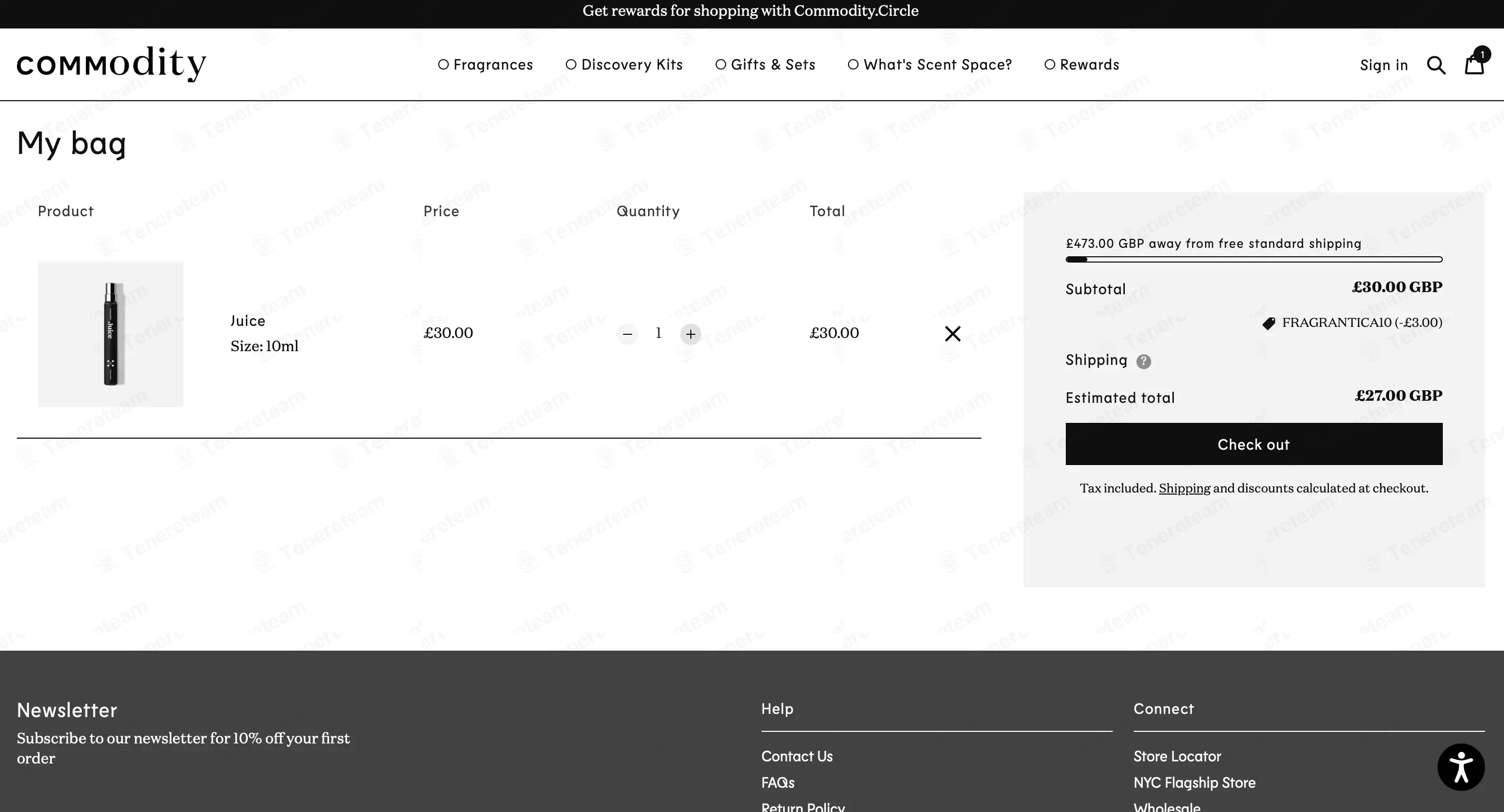Viewport: 1504px width, 812px height.
Task: Open the shopping bag icon
Action: pos(1475,63)
